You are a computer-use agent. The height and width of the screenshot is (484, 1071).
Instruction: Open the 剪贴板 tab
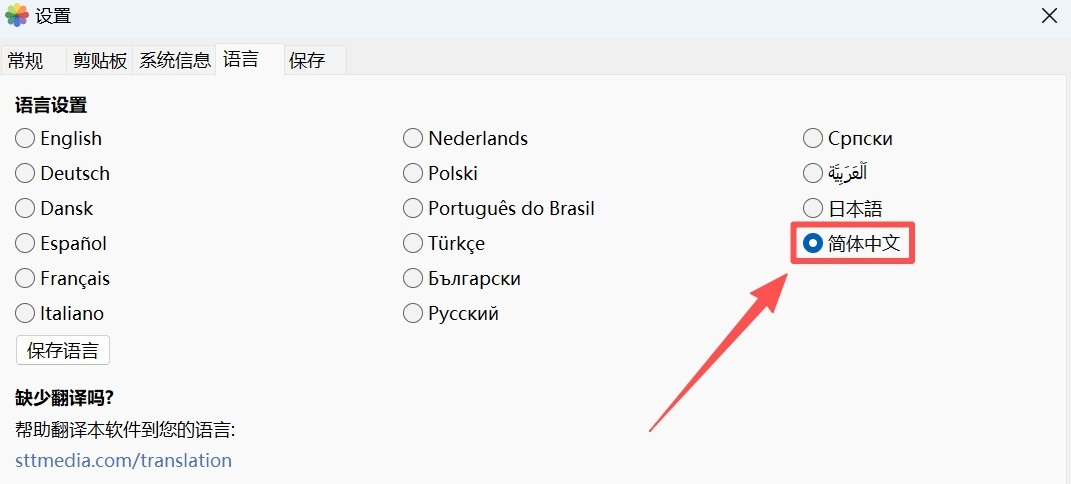click(100, 61)
